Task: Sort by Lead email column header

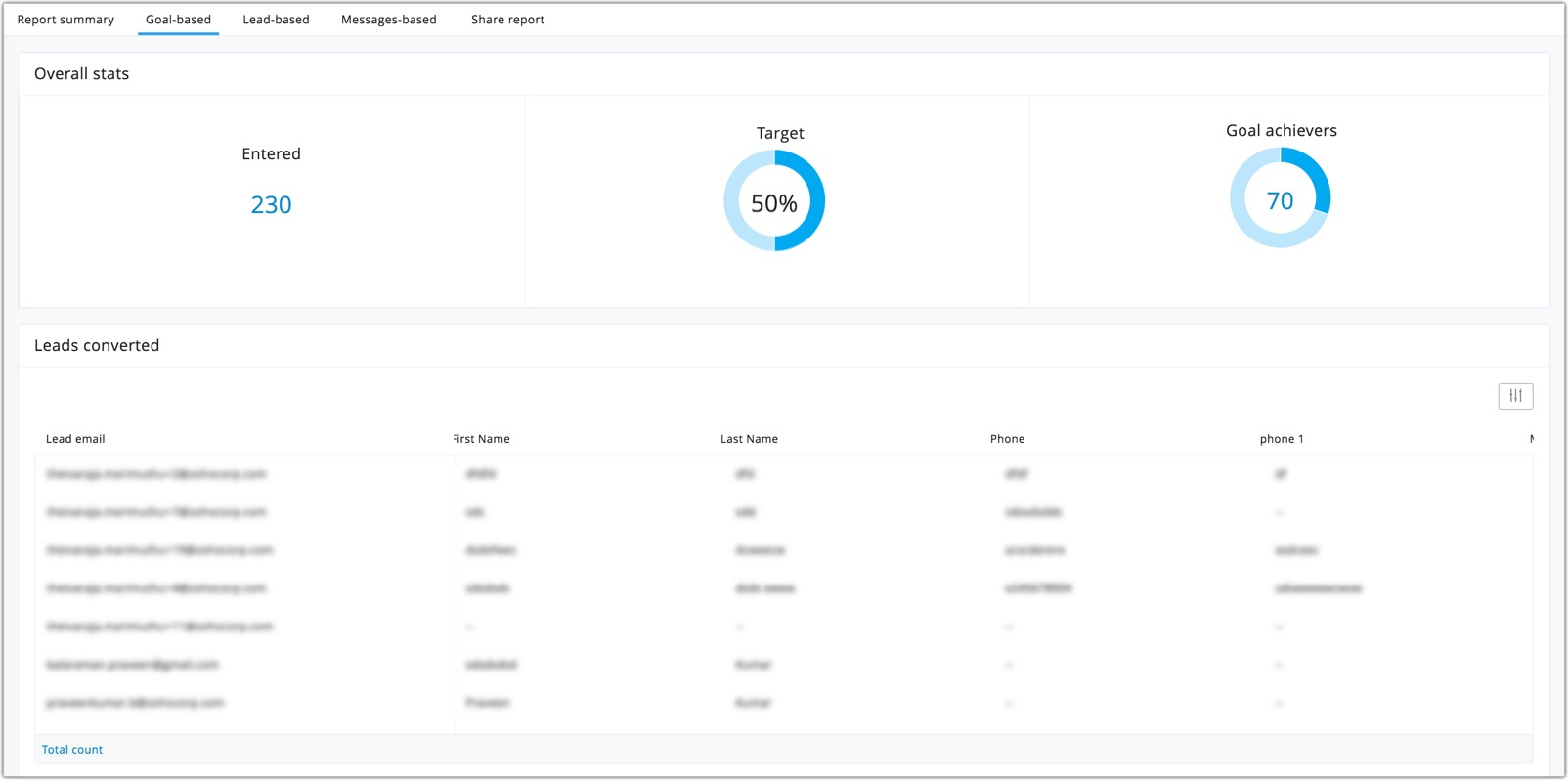Action: pos(75,439)
